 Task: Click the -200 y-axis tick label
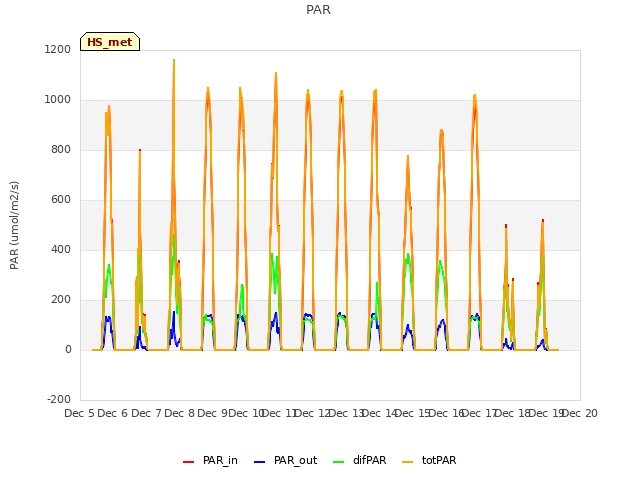click(59, 399)
